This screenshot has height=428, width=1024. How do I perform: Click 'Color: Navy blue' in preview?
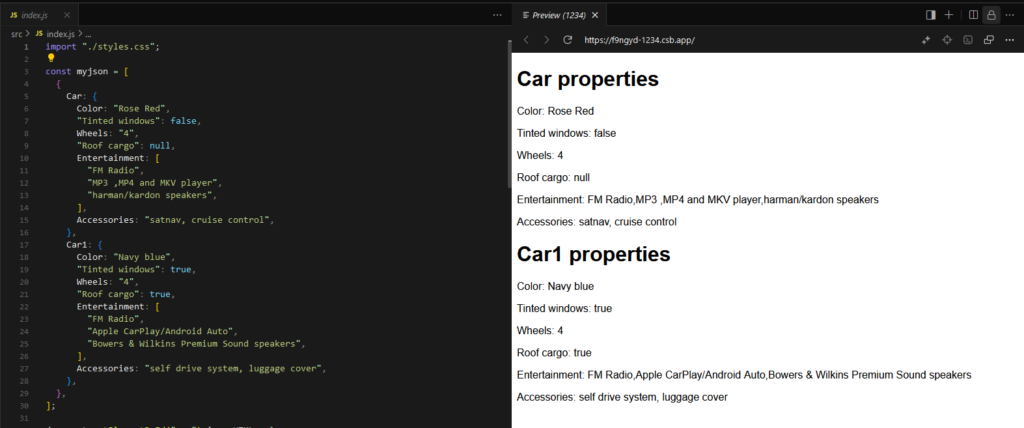tap(555, 286)
